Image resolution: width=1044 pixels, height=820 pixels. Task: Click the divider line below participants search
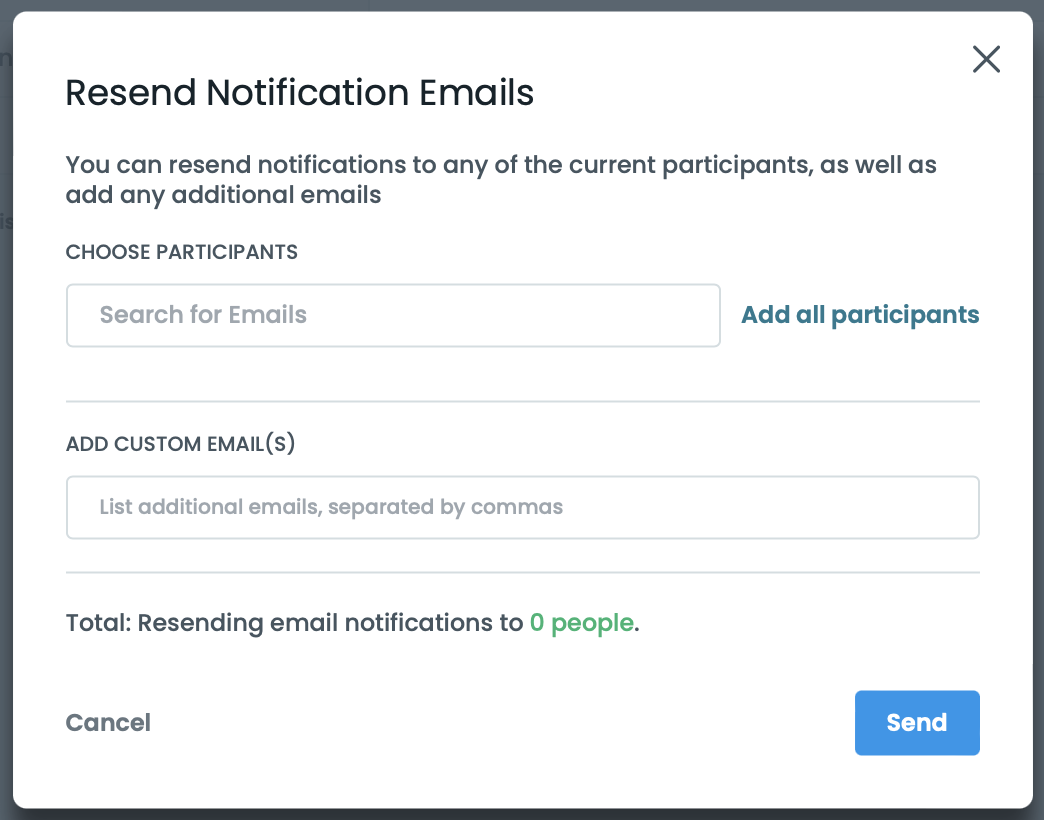[x=522, y=401]
